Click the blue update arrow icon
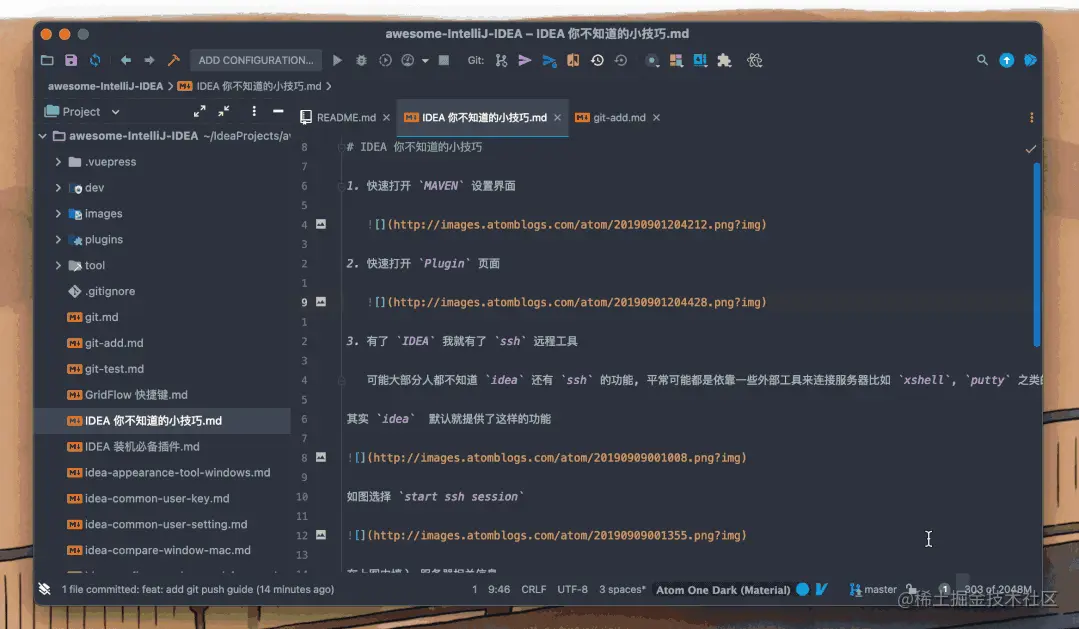Image resolution: width=1079 pixels, height=629 pixels. tap(1006, 61)
